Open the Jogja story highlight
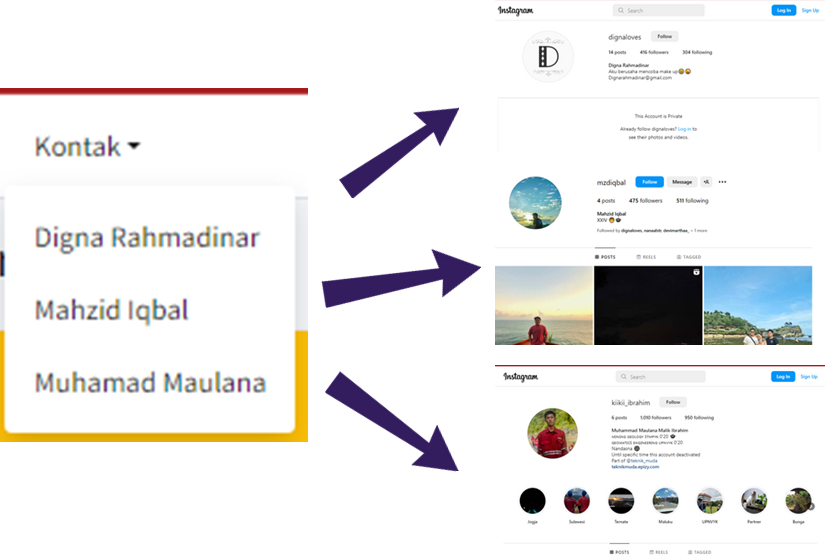Image resolution: width=825 pixels, height=559 pixels. tap(532, 501)
